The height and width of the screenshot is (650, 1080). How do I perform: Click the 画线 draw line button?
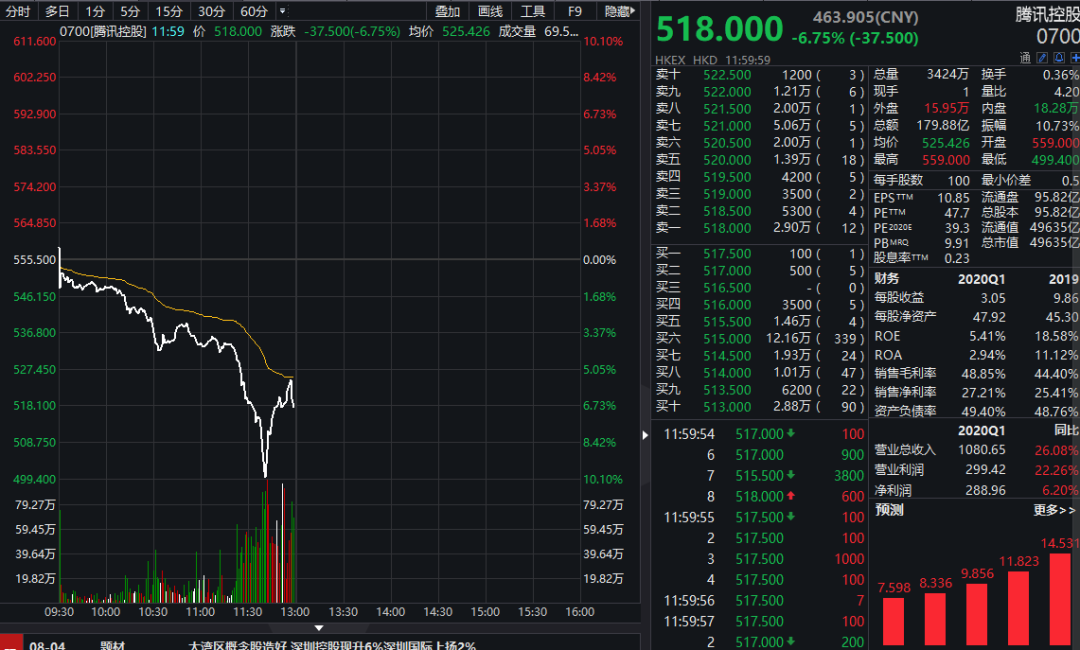pos(490,12)
